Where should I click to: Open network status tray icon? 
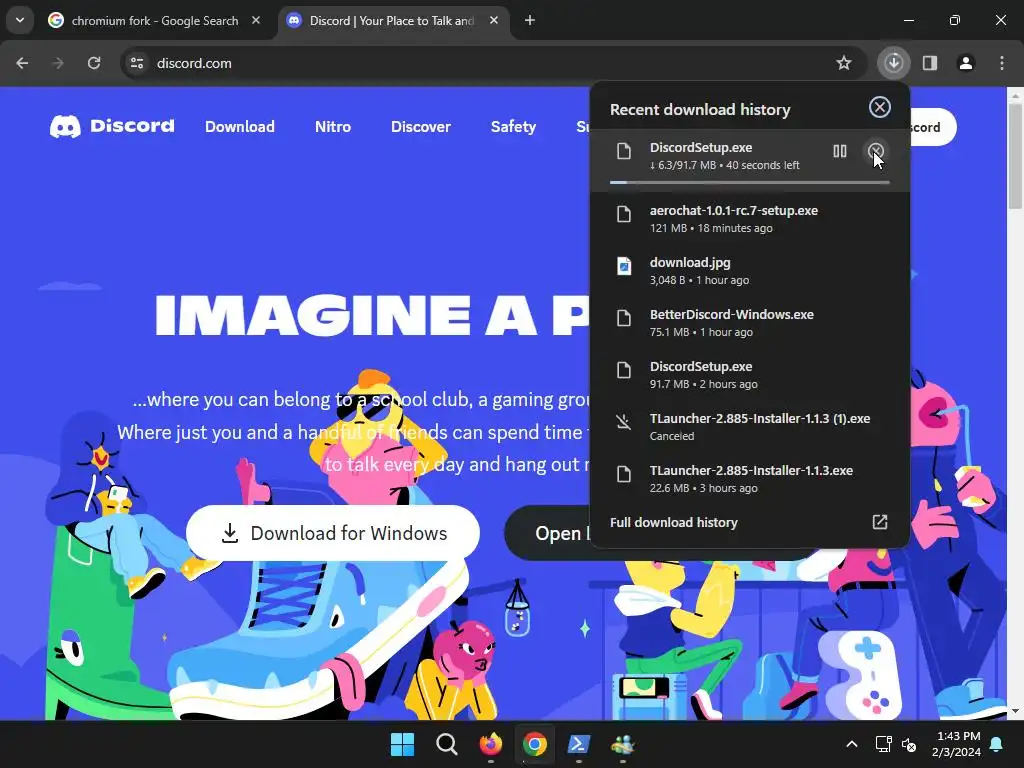(x=884, y=744)
